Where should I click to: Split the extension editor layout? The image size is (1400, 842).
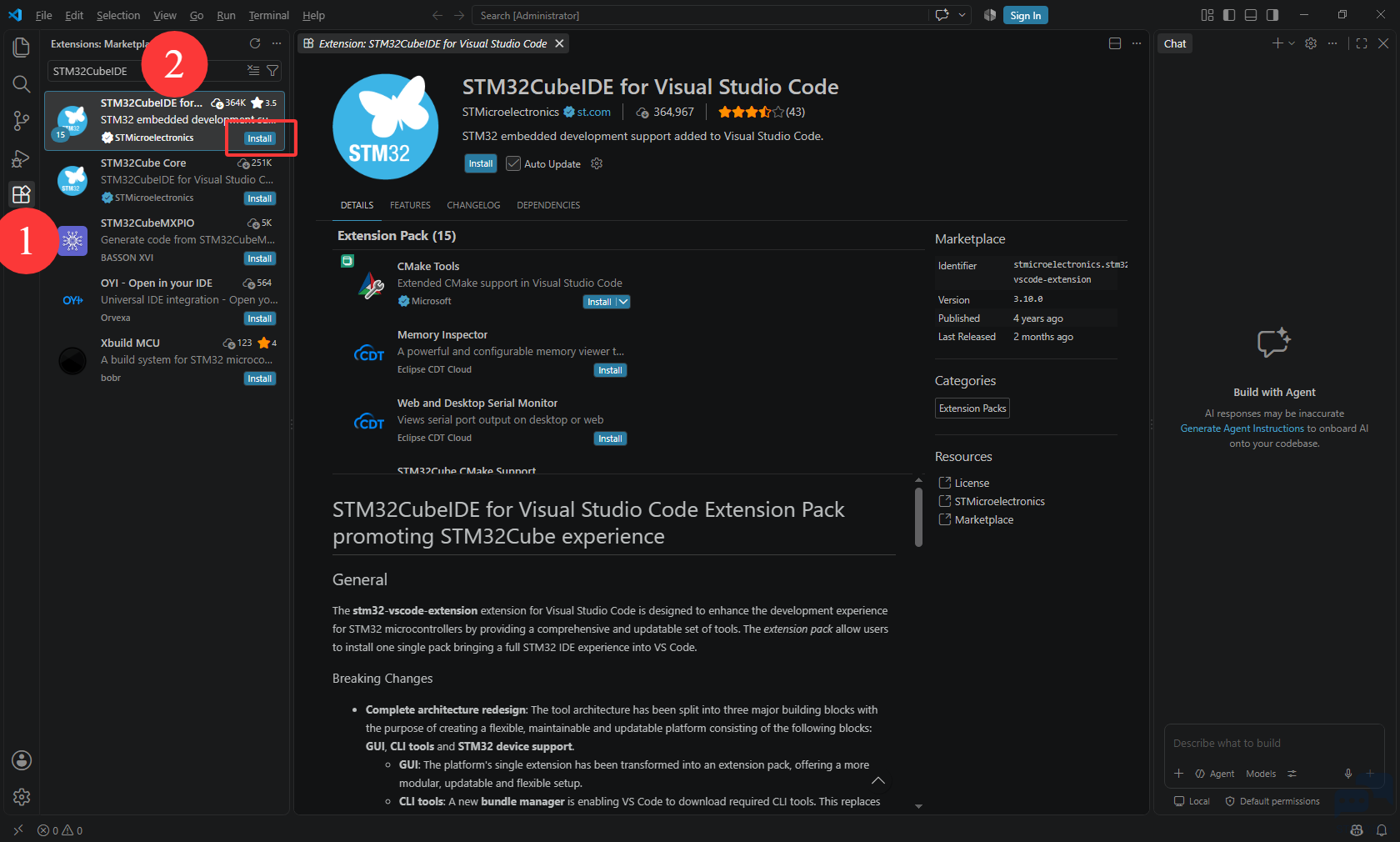(x=1115, y=43)
